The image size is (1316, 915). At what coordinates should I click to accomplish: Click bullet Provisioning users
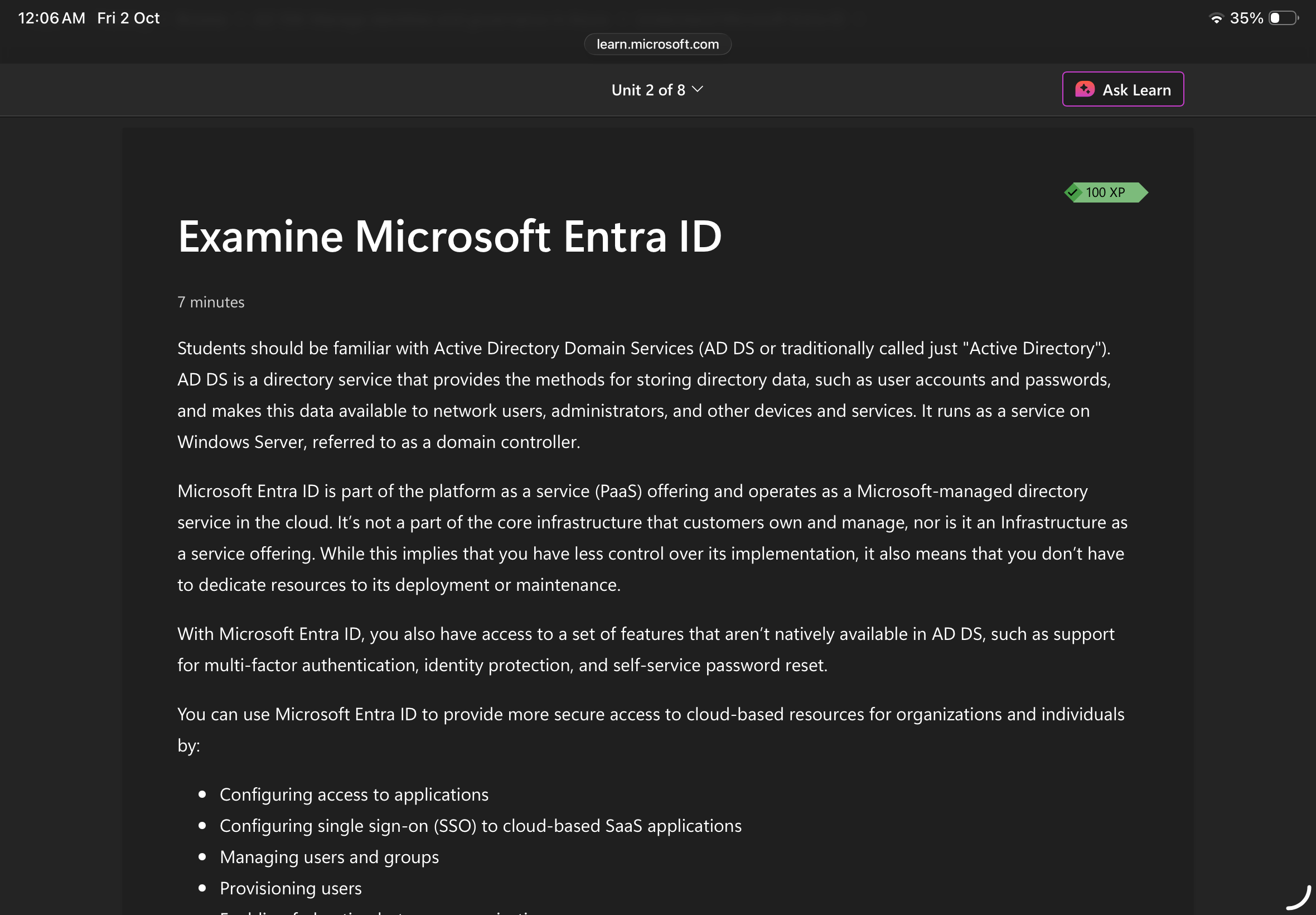(x=291, y=889)
